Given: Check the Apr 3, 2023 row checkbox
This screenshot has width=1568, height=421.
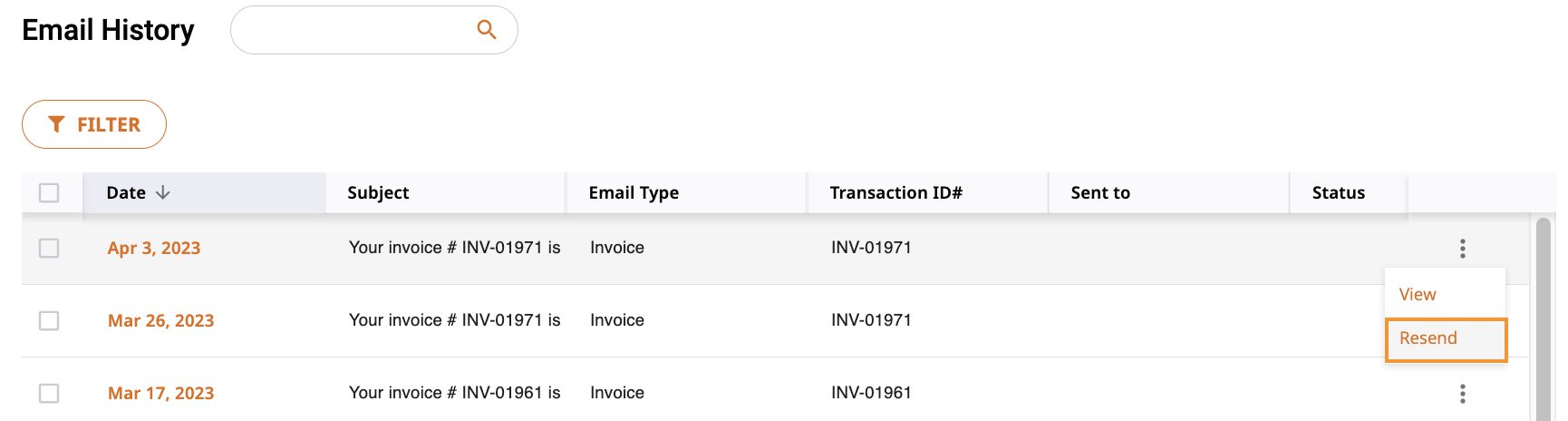Looking at the screenshot, I should point(49,248).
